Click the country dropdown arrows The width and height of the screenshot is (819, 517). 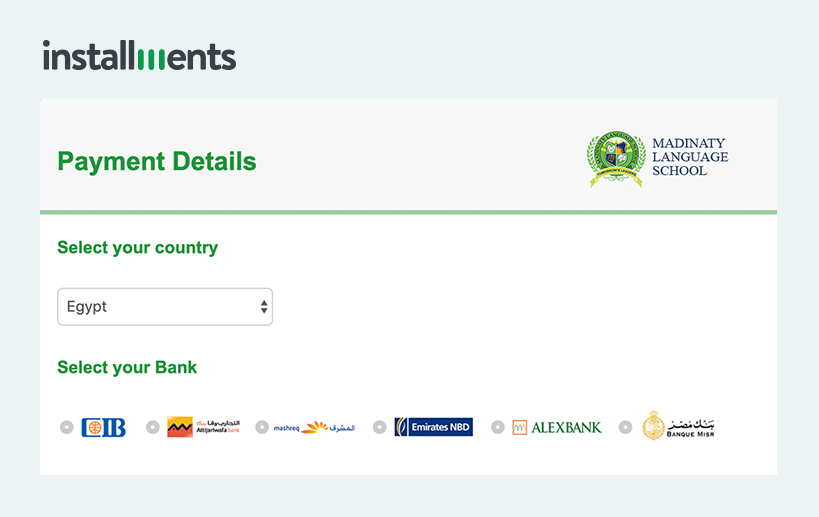(264, 307)
